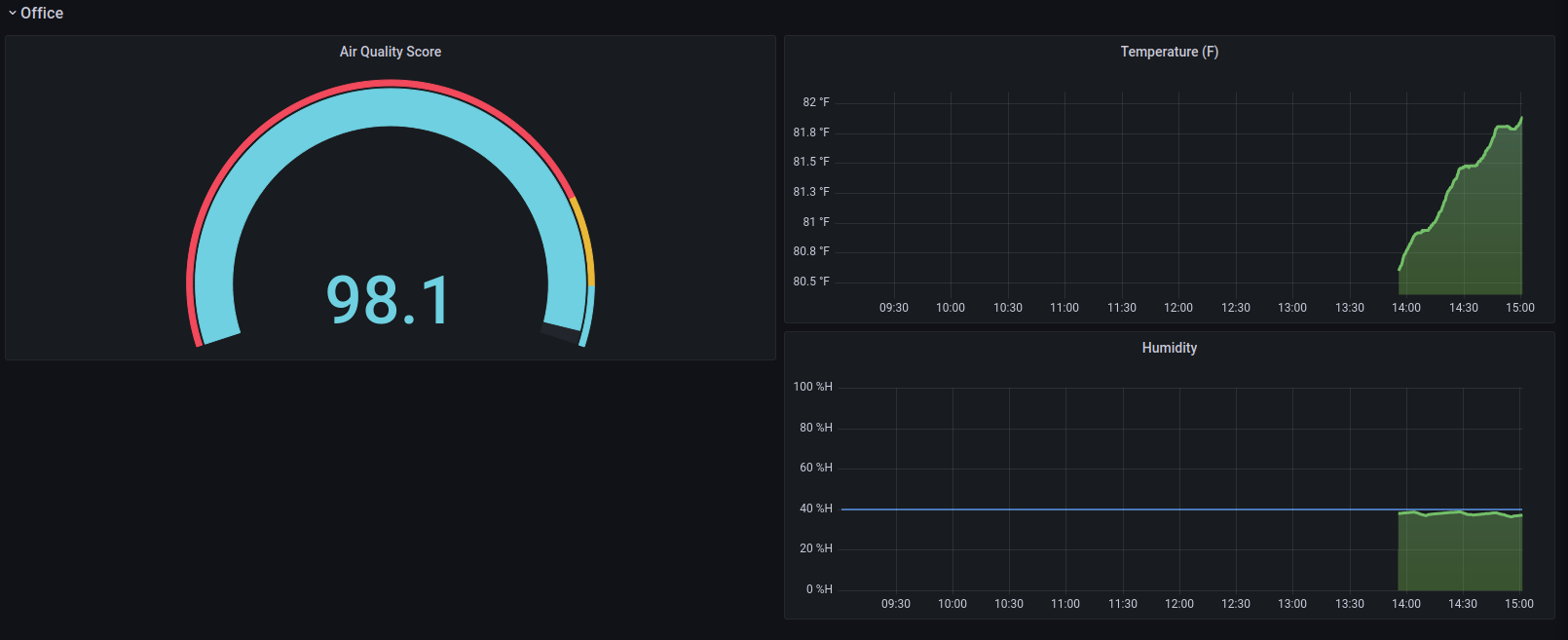This screenshot has height=640, width=1568.
Task: Click the 81.3 °F axis label
Action: tap(811, 192)
